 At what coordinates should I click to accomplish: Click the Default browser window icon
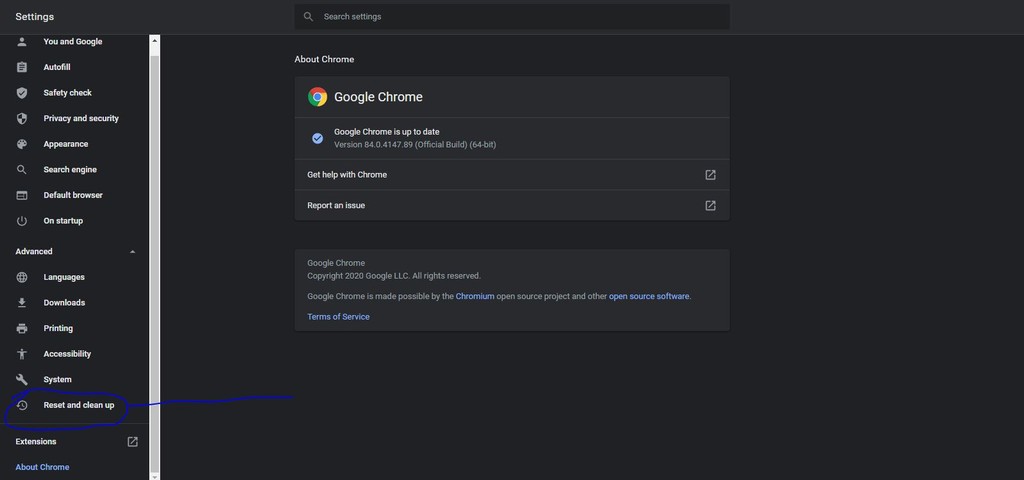click(x=22, y=195)
